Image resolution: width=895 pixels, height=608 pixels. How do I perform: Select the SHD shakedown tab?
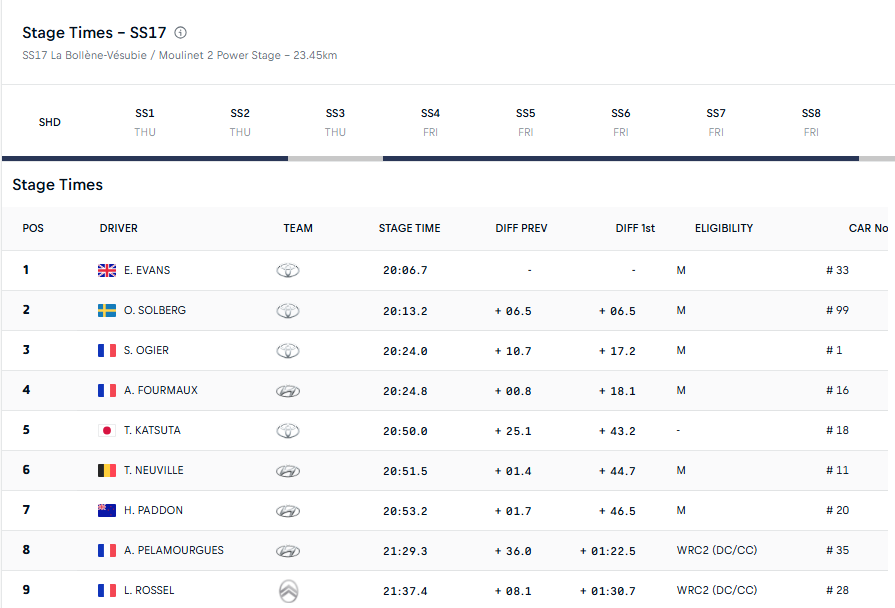[50, 122]
